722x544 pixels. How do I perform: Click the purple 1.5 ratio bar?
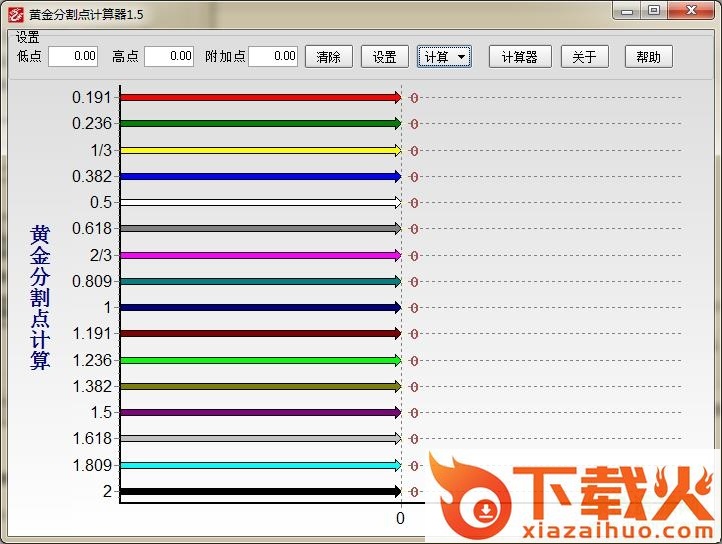tap(261, 412)
